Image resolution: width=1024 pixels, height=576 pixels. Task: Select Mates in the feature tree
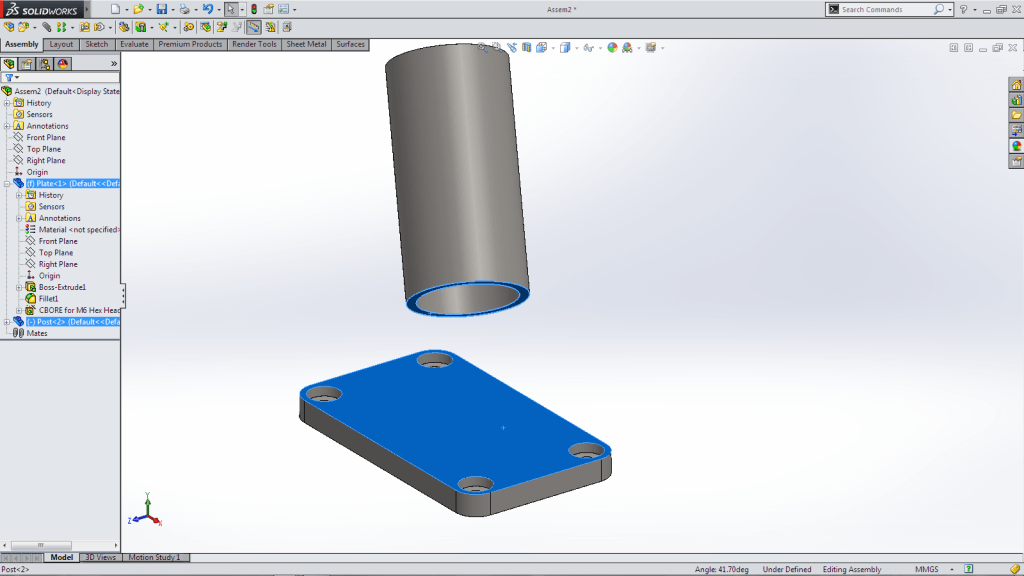tap(36, 333)
